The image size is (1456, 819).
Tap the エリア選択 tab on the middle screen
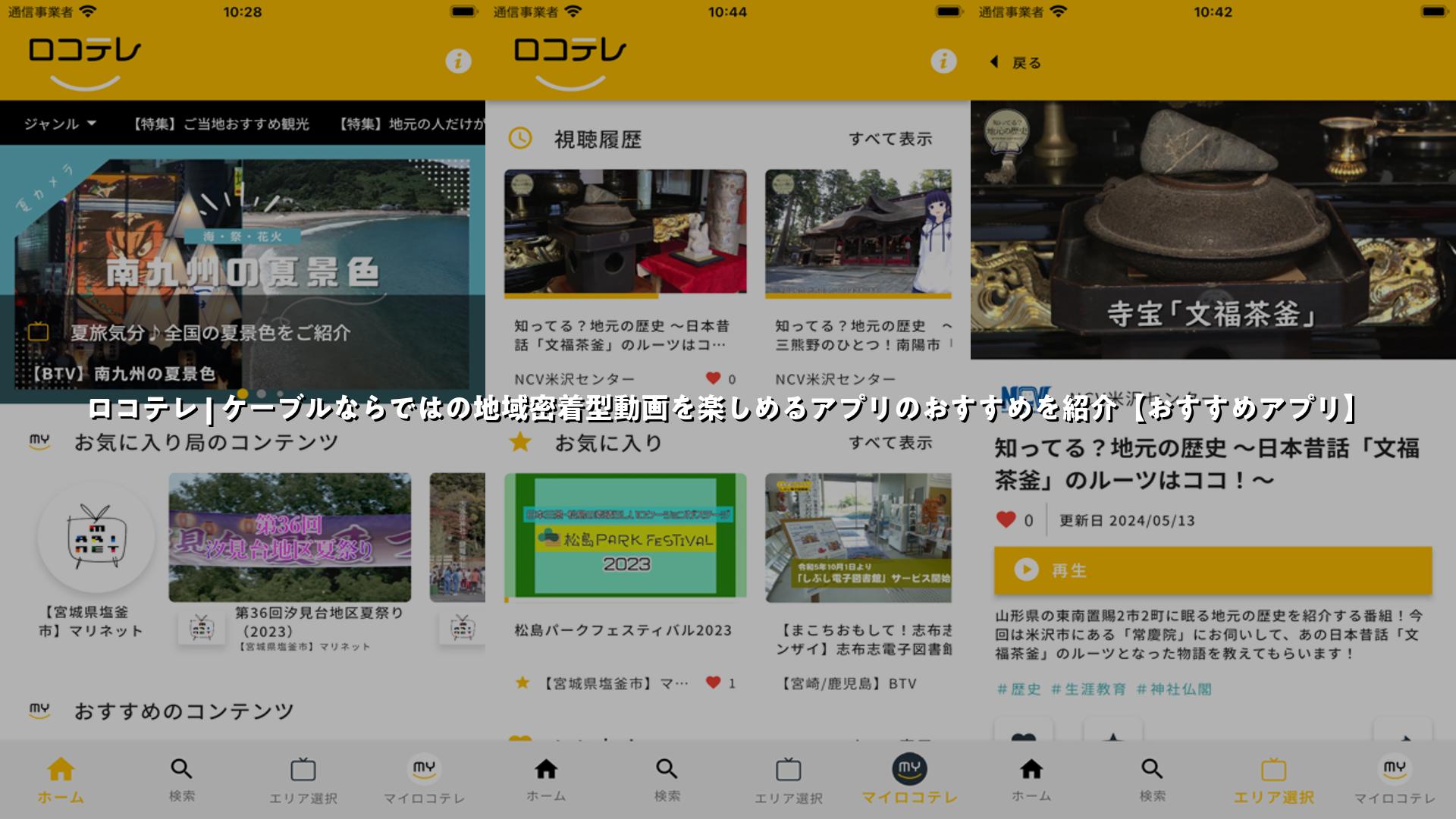pyautogui.click(x=789, y=780)
